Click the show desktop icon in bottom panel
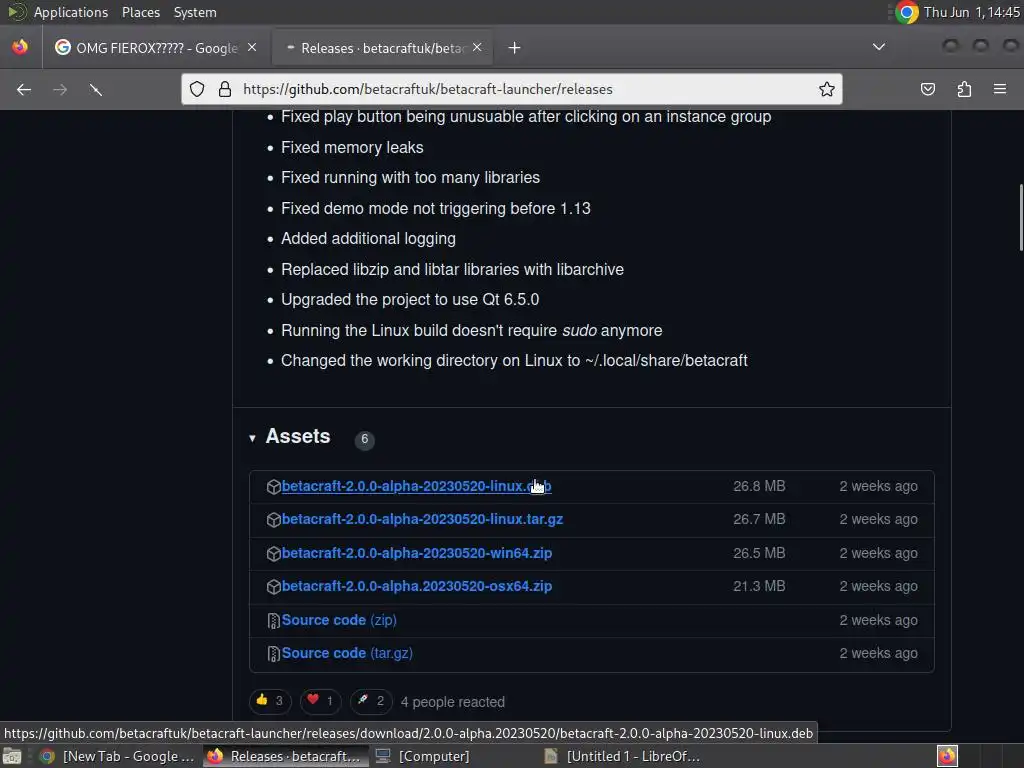 (12, 756)
